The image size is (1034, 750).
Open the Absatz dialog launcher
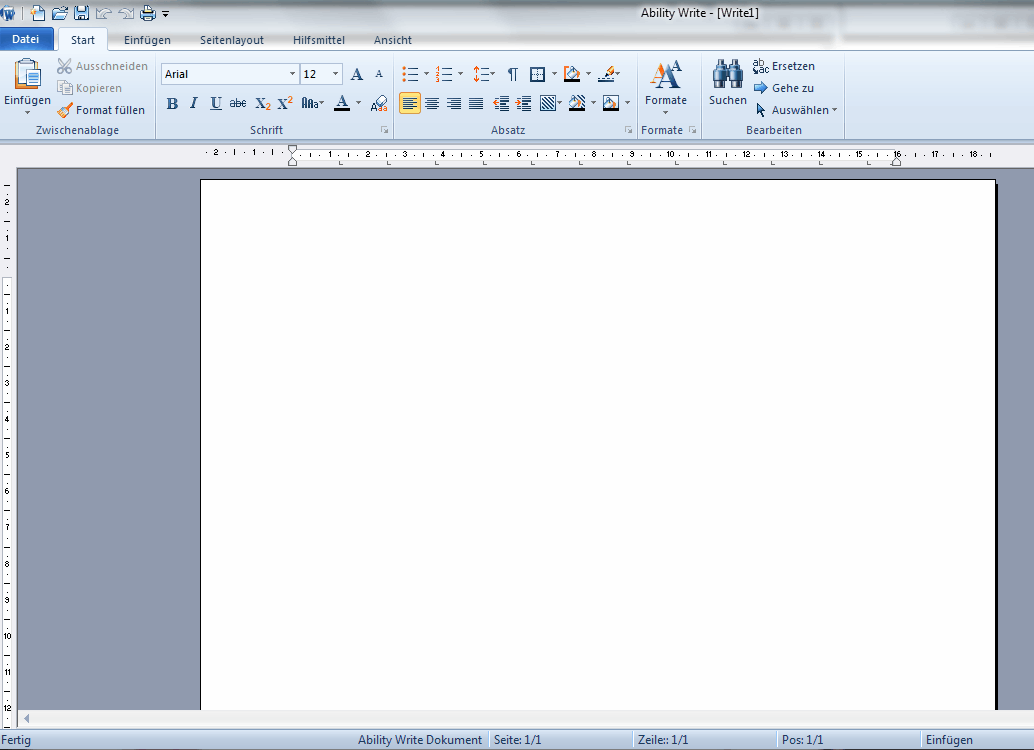[x=628, y=130]
